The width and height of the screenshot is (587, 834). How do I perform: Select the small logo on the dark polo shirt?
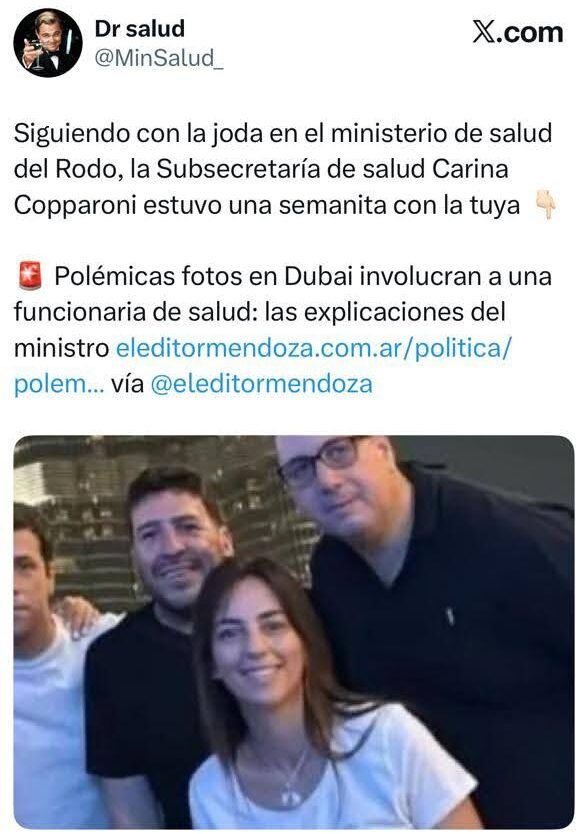click(x=450, y=616)
